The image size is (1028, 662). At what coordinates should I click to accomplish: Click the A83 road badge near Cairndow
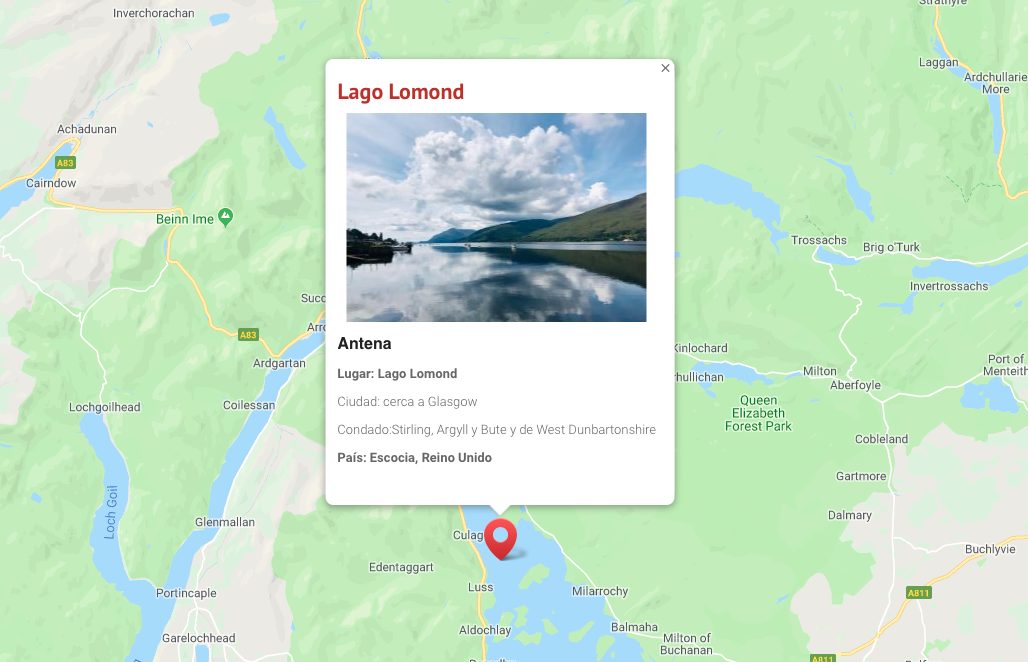pos(65,163)
